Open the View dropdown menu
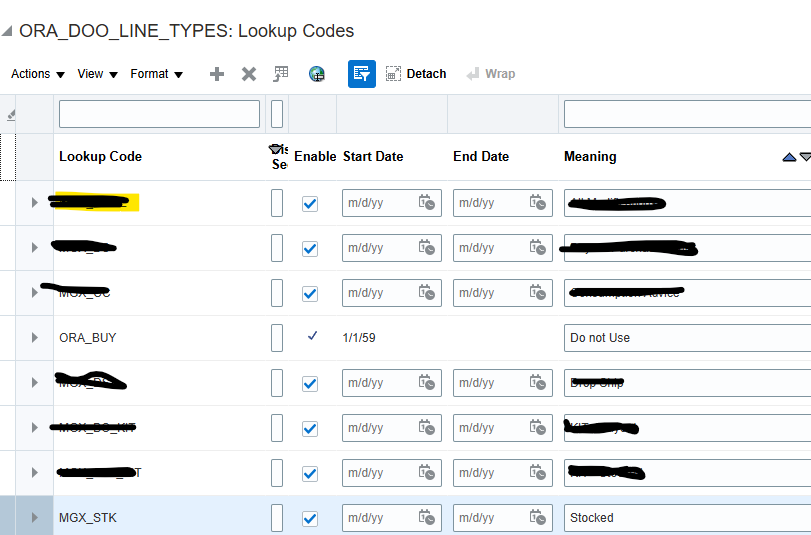The height and width of the screenshot is (535, 811). (x=98, y=74)
